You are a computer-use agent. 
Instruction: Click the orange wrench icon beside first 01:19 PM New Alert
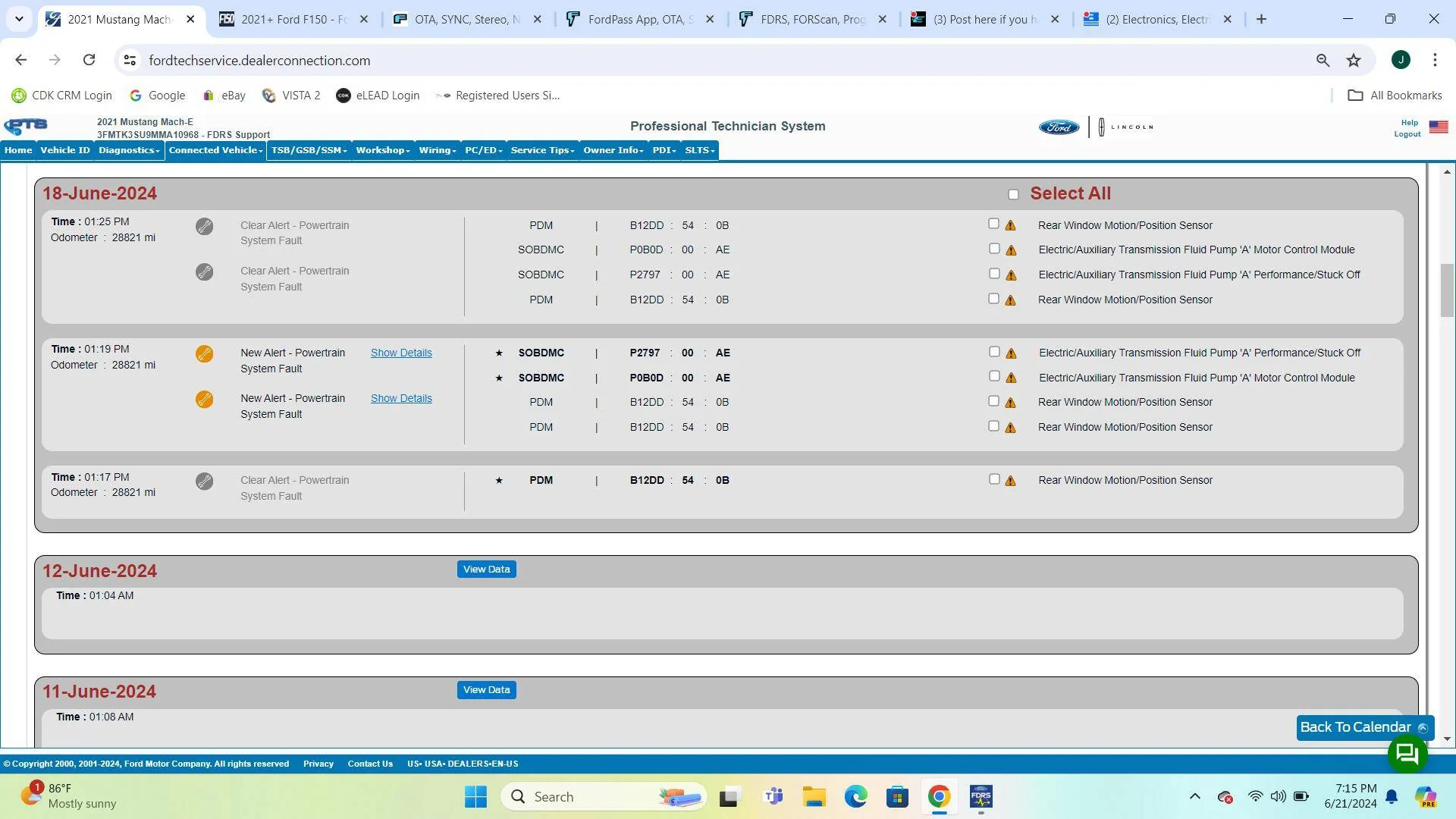tap(204, 354)
